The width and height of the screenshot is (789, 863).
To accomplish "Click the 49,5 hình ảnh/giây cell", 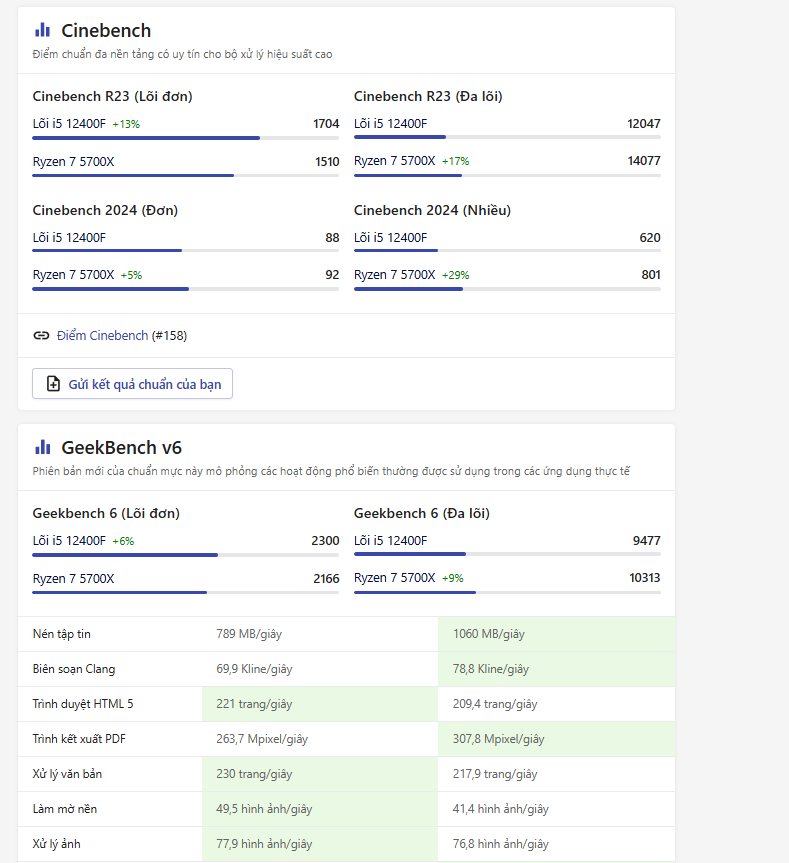I will tap(320, 809).
